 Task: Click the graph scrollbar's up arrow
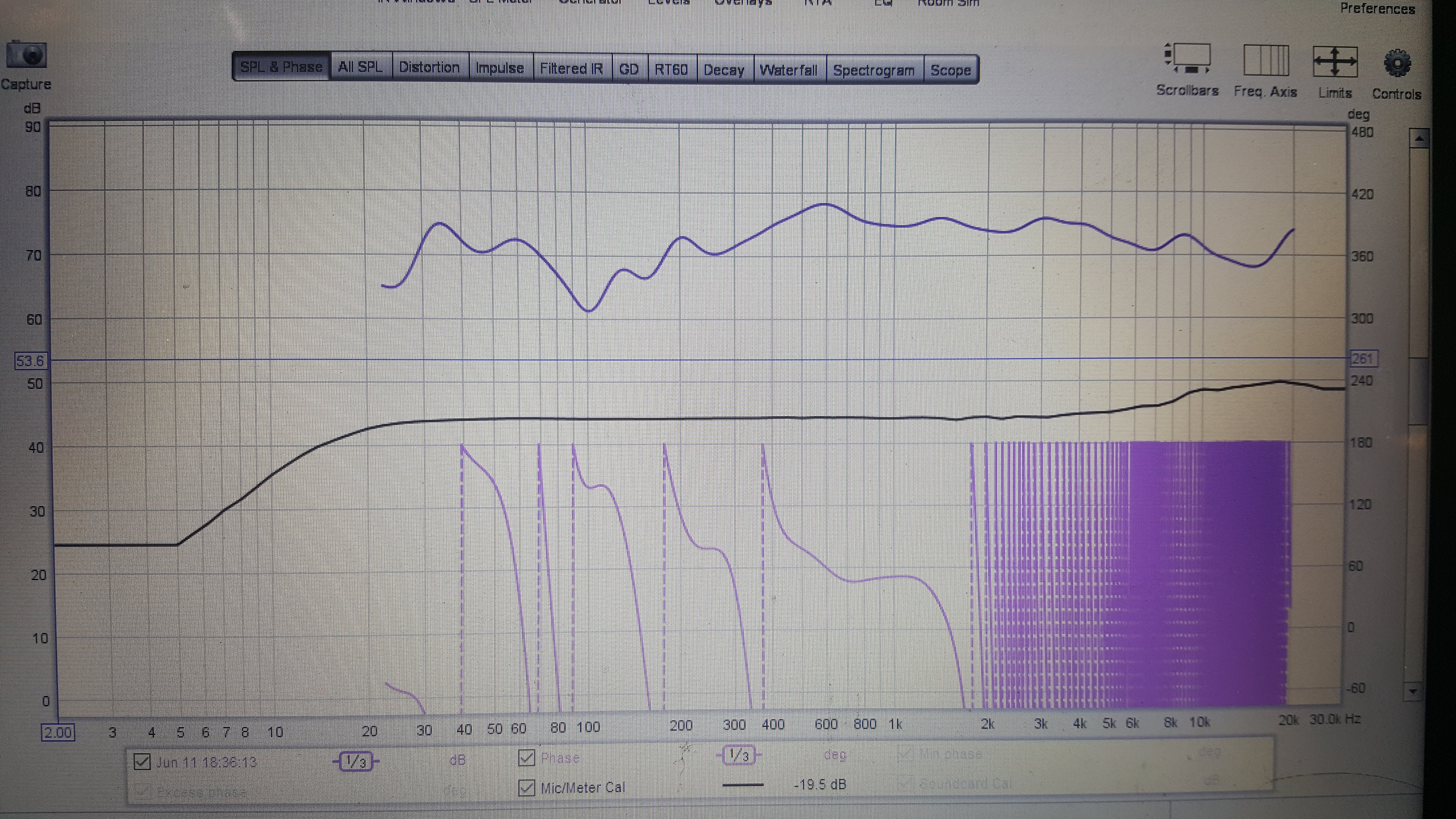(1419, 138)
